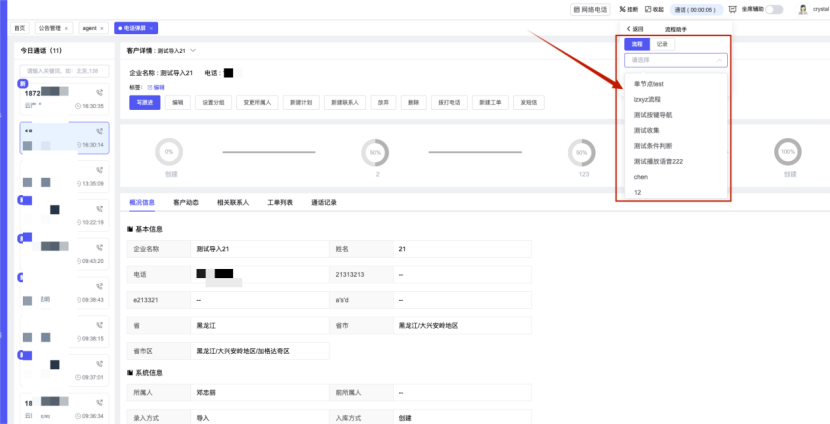This screenshot has height=424, width=830.
Task: Click the crystal user avatar icon
Action: pyautogui.click(x=802, y=9)
